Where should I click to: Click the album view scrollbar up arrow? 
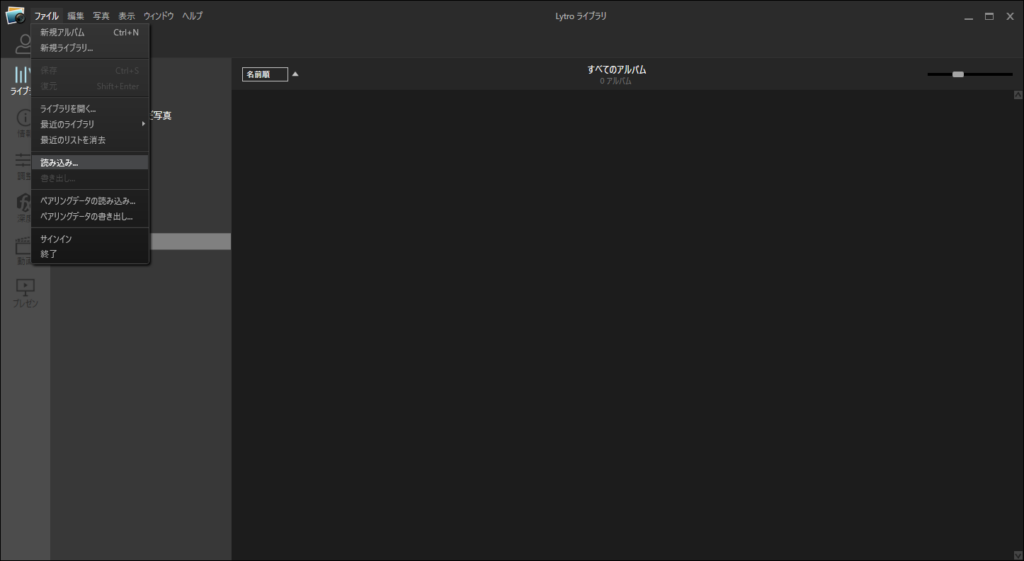pyautogui.click(x=1018, y=95)
